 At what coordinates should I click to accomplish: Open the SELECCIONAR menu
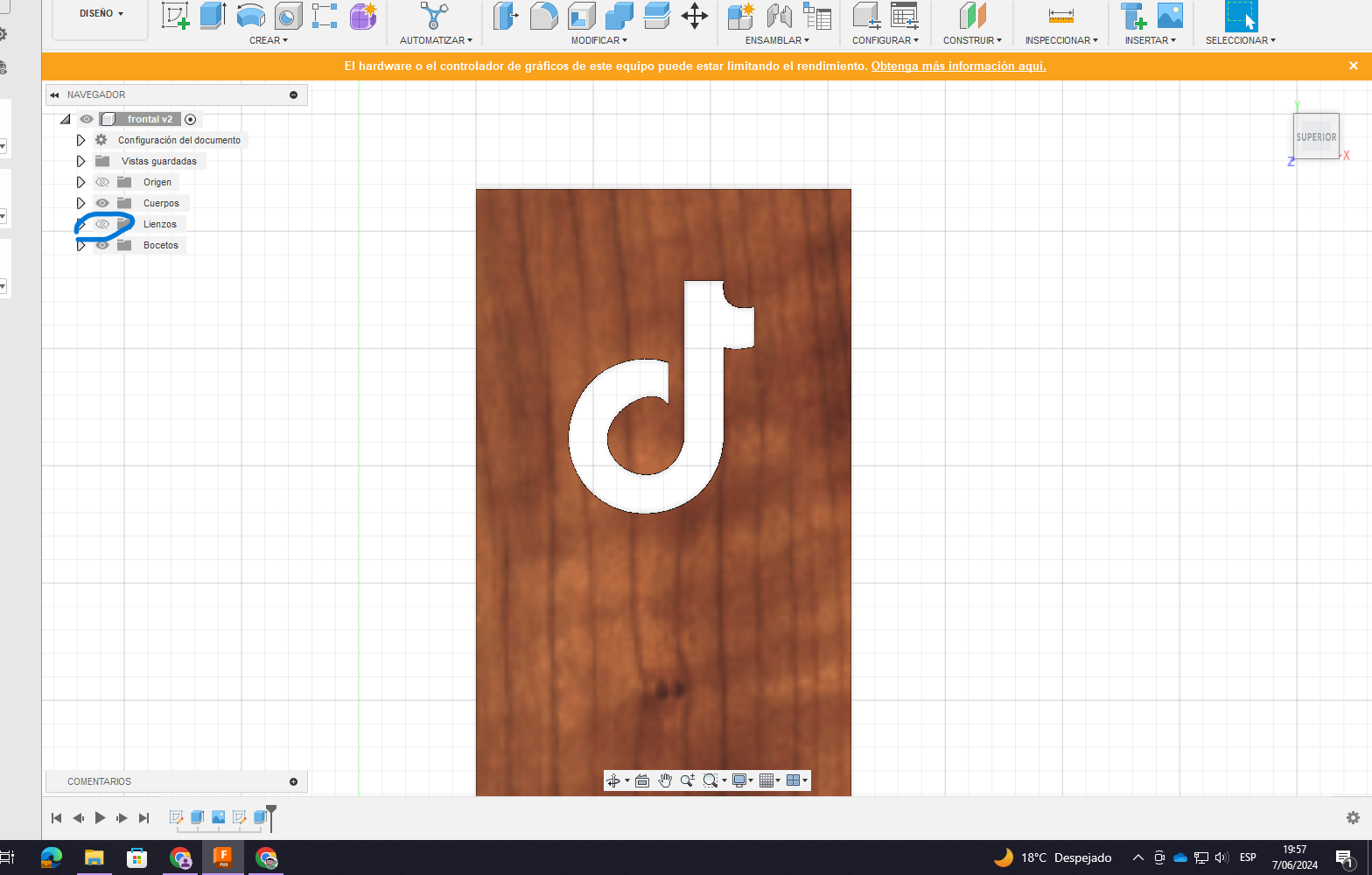click(x=1241, y=40)
